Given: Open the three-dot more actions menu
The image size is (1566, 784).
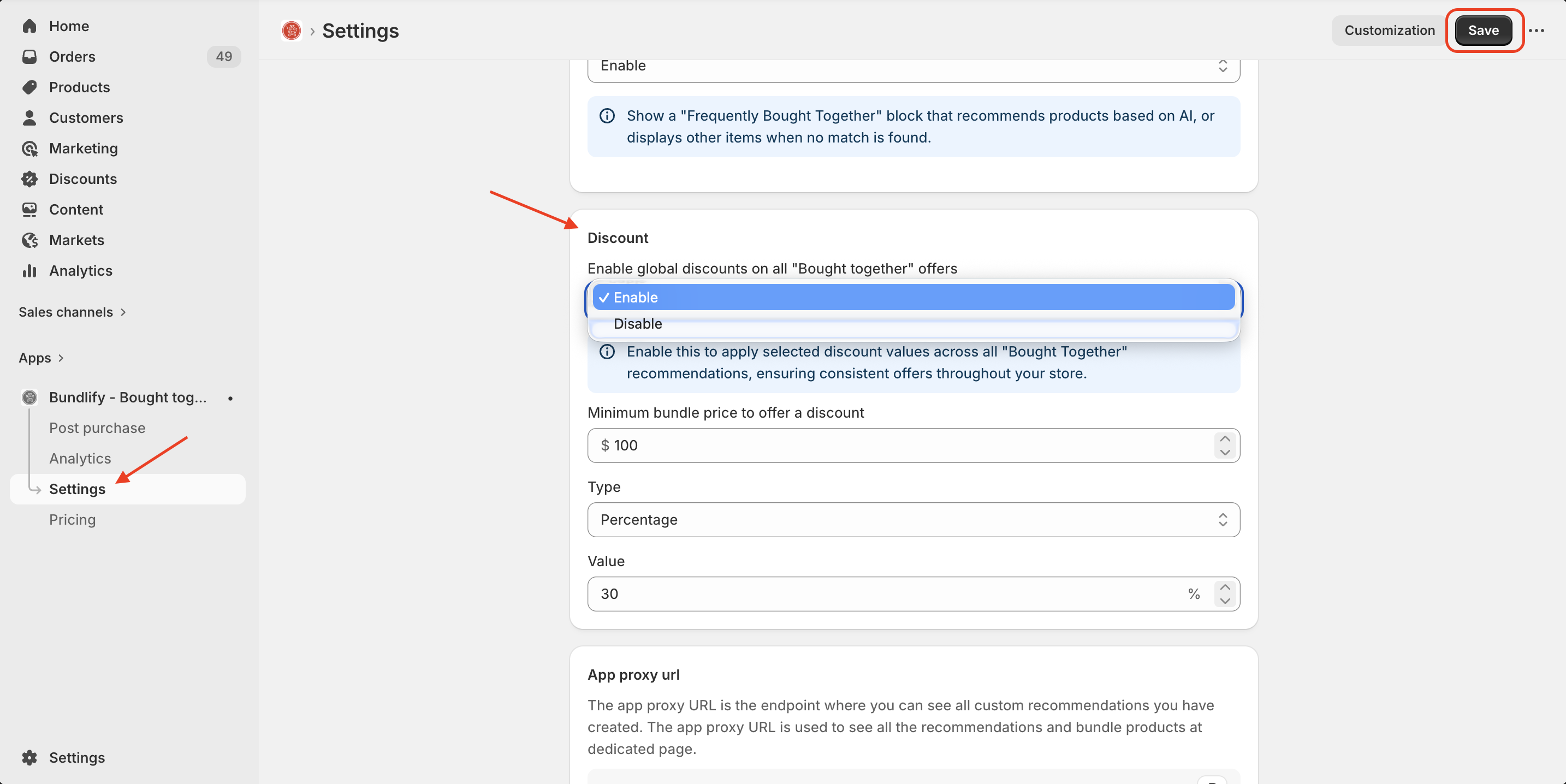Looking at the screenshot, I should [x=1536, y=31].
